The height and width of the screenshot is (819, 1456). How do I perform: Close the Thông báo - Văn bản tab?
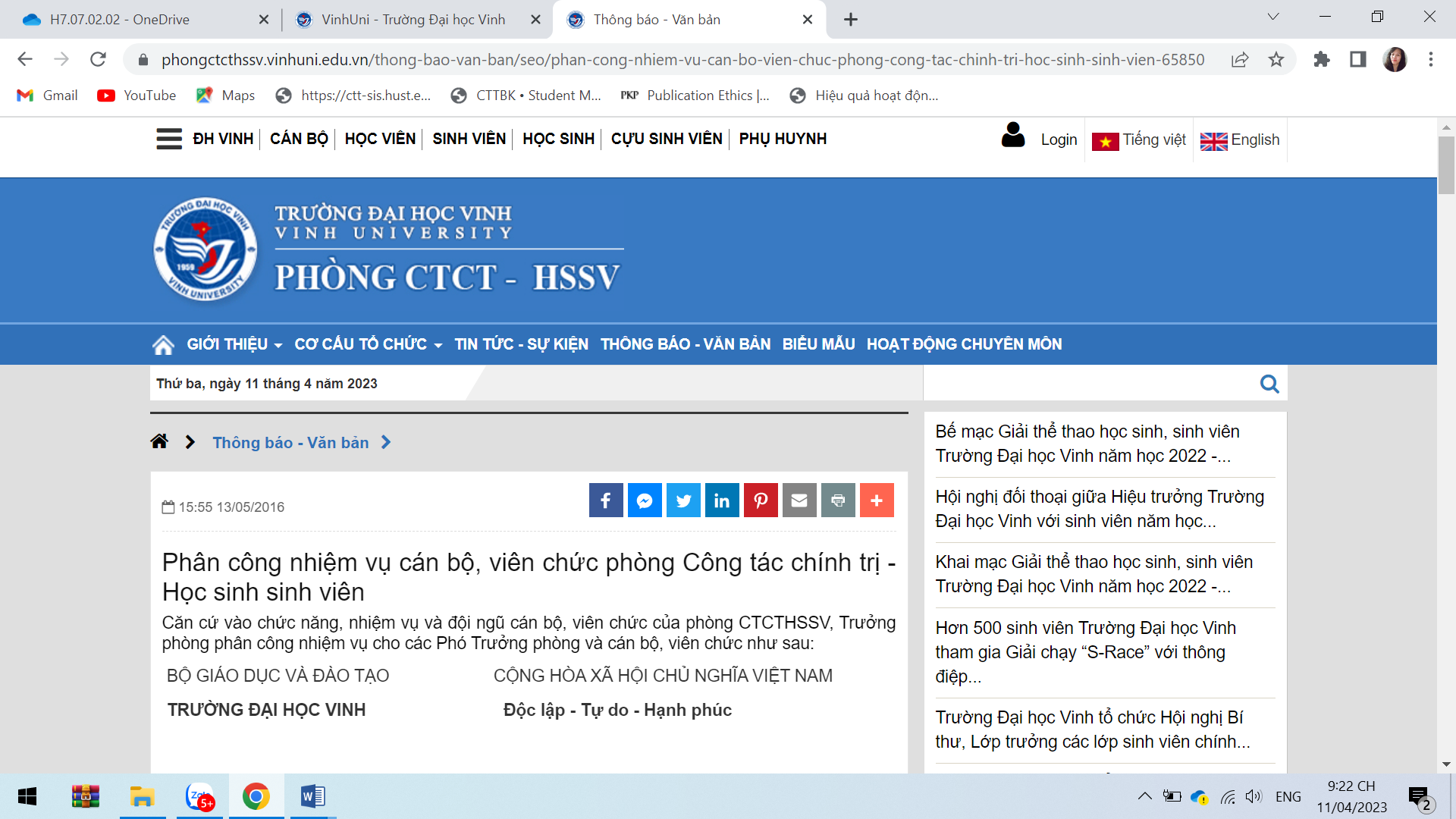click(808, 20)
